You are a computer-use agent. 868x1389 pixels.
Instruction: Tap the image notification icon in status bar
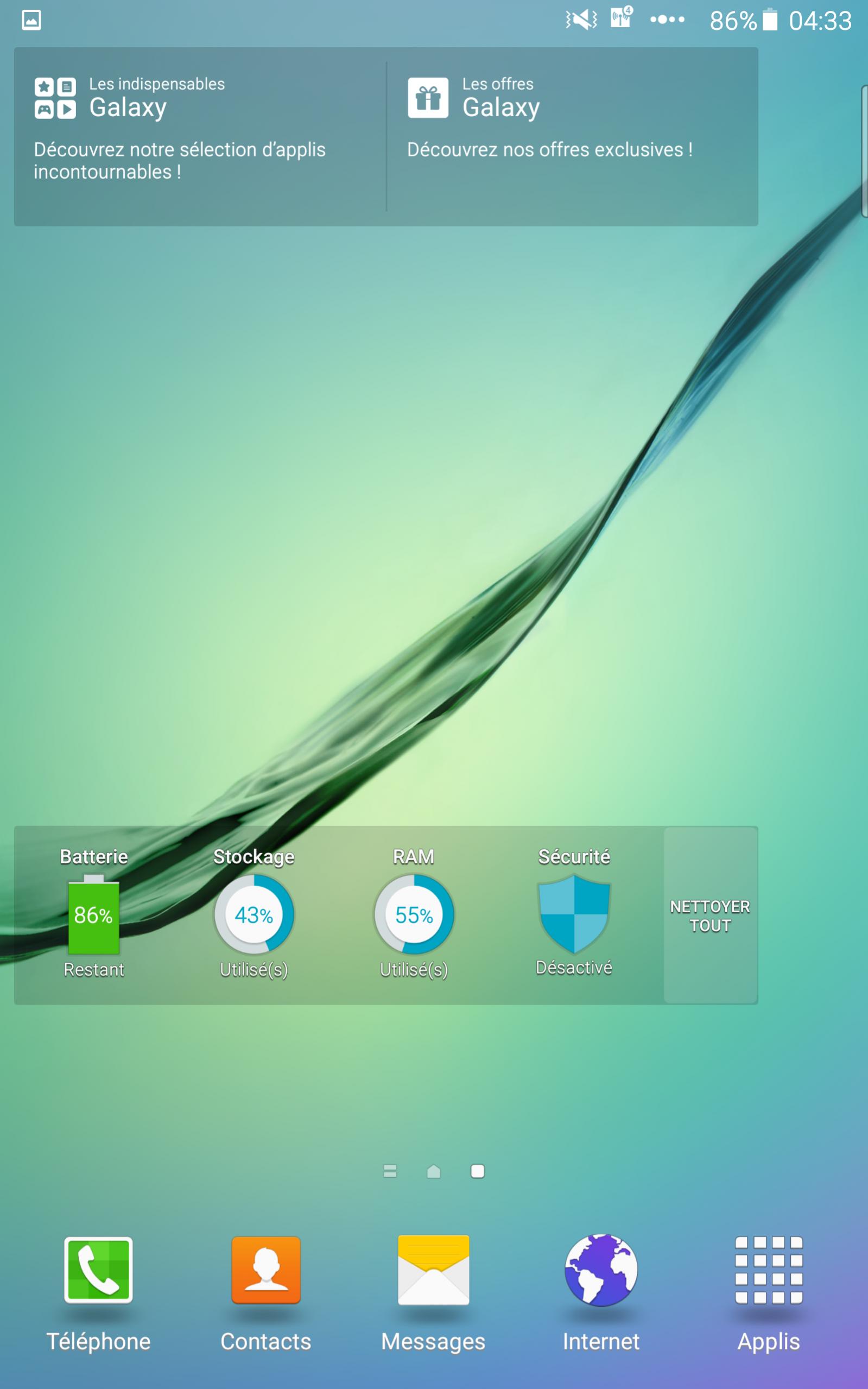31,20
